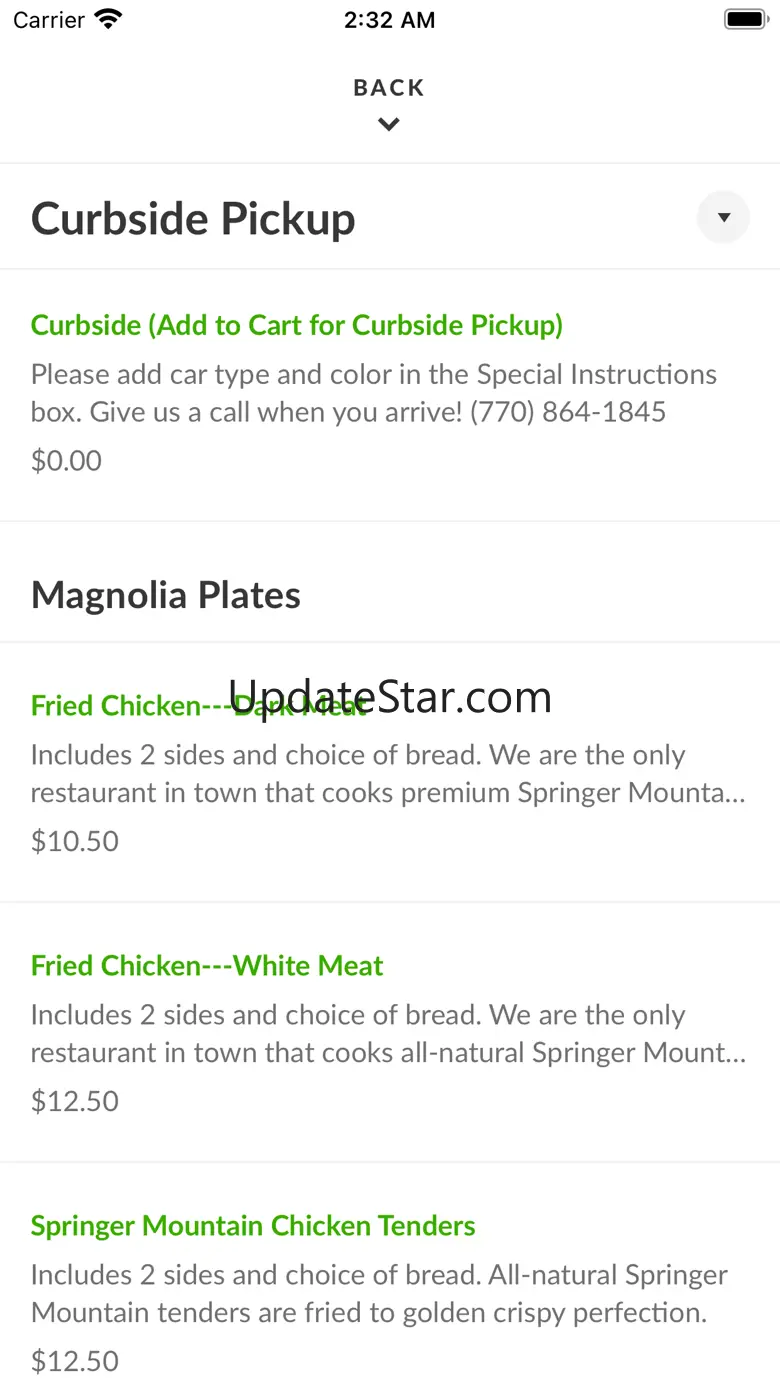Click the Chicken Tenders $12.50 price

(75, 1361)
